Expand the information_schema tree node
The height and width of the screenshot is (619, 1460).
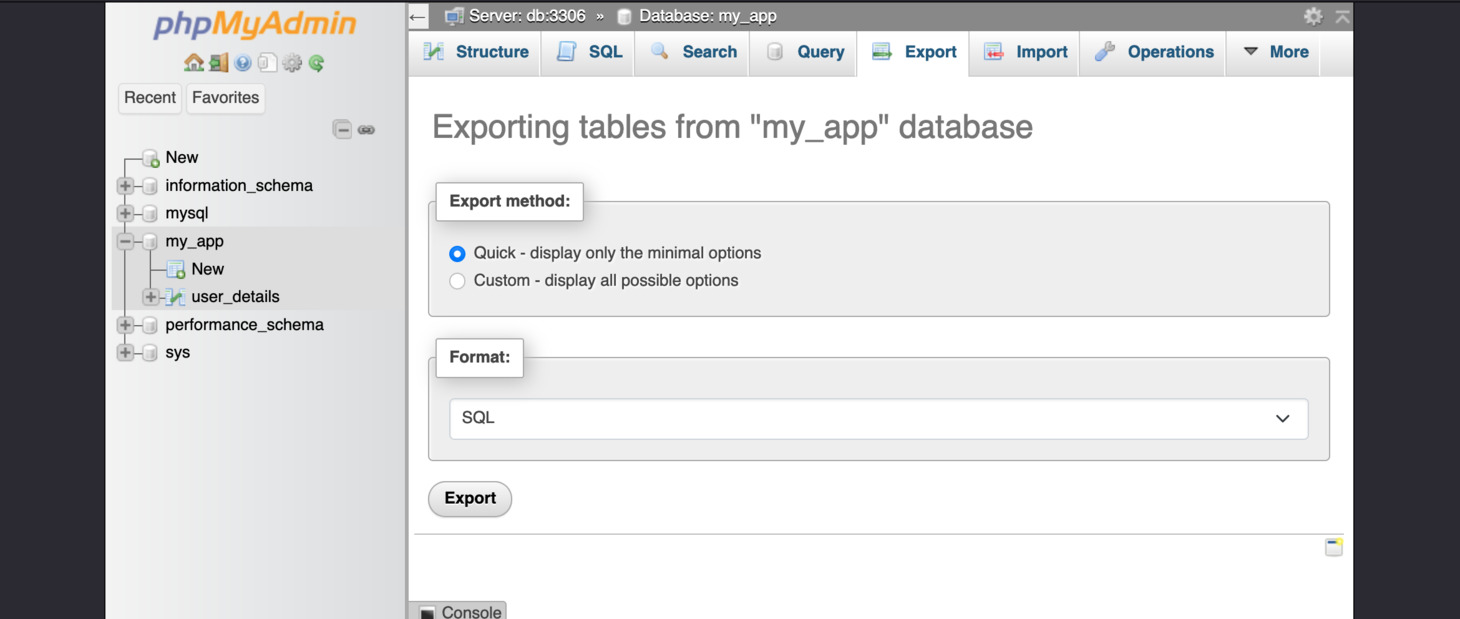coord(125,186)
